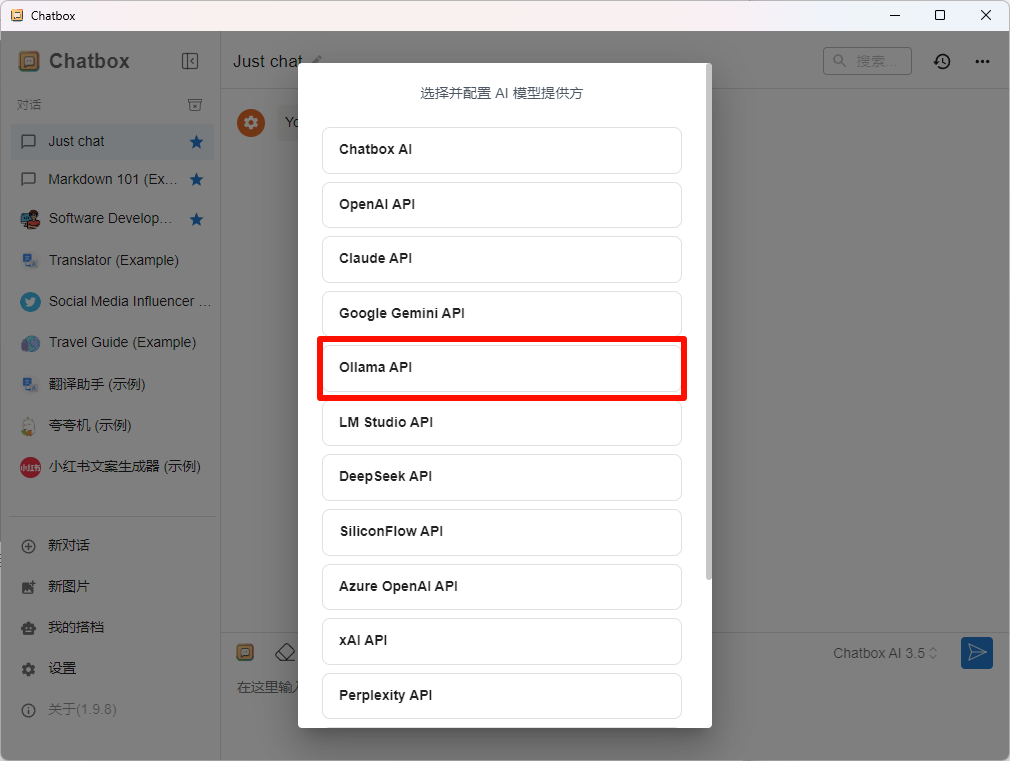Open the message history icon at top right

[x=941, y=61]
